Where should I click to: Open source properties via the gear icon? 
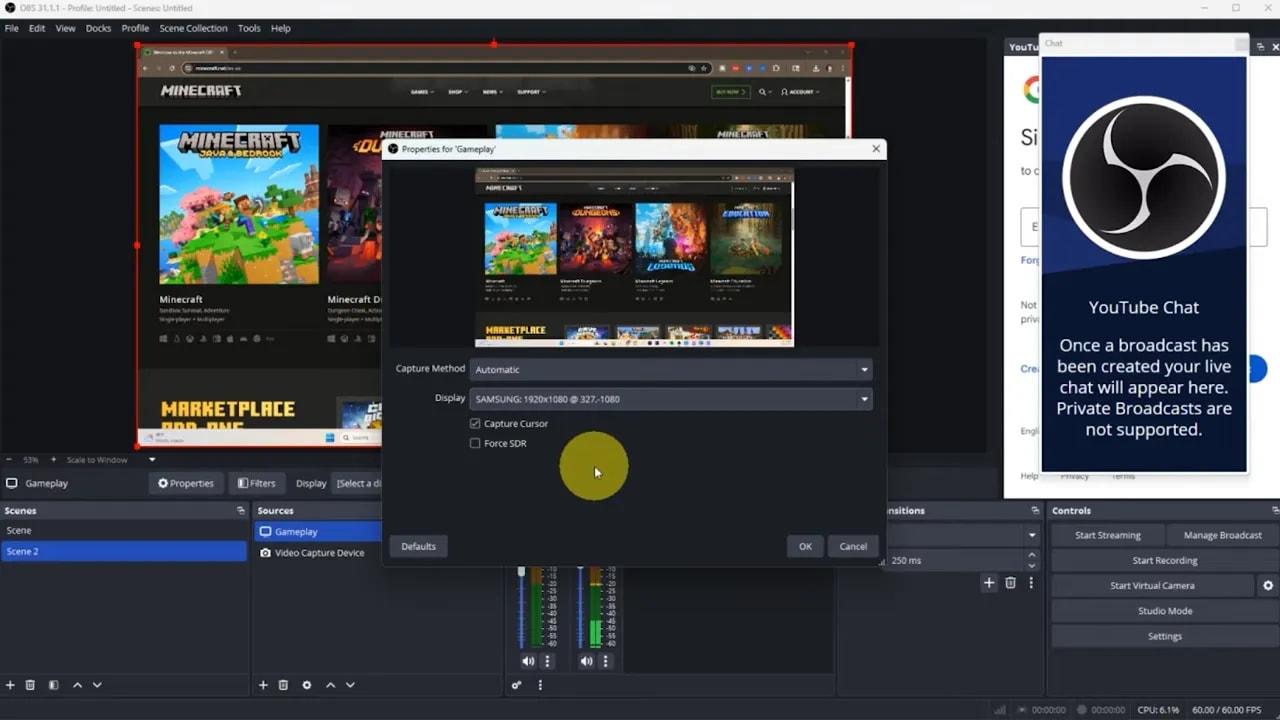(307, 685)
